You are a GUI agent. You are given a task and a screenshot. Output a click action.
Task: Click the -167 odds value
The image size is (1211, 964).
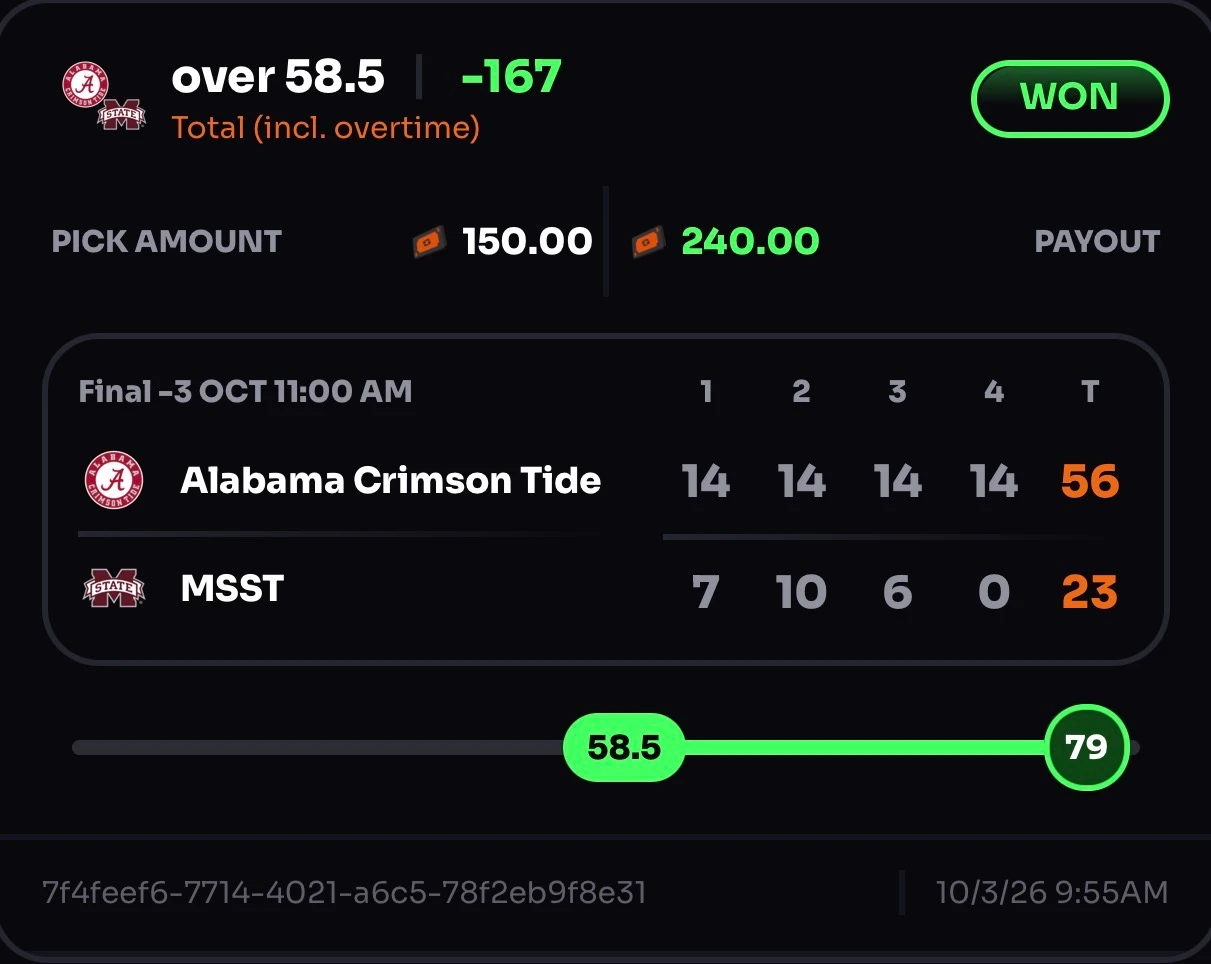512,77
